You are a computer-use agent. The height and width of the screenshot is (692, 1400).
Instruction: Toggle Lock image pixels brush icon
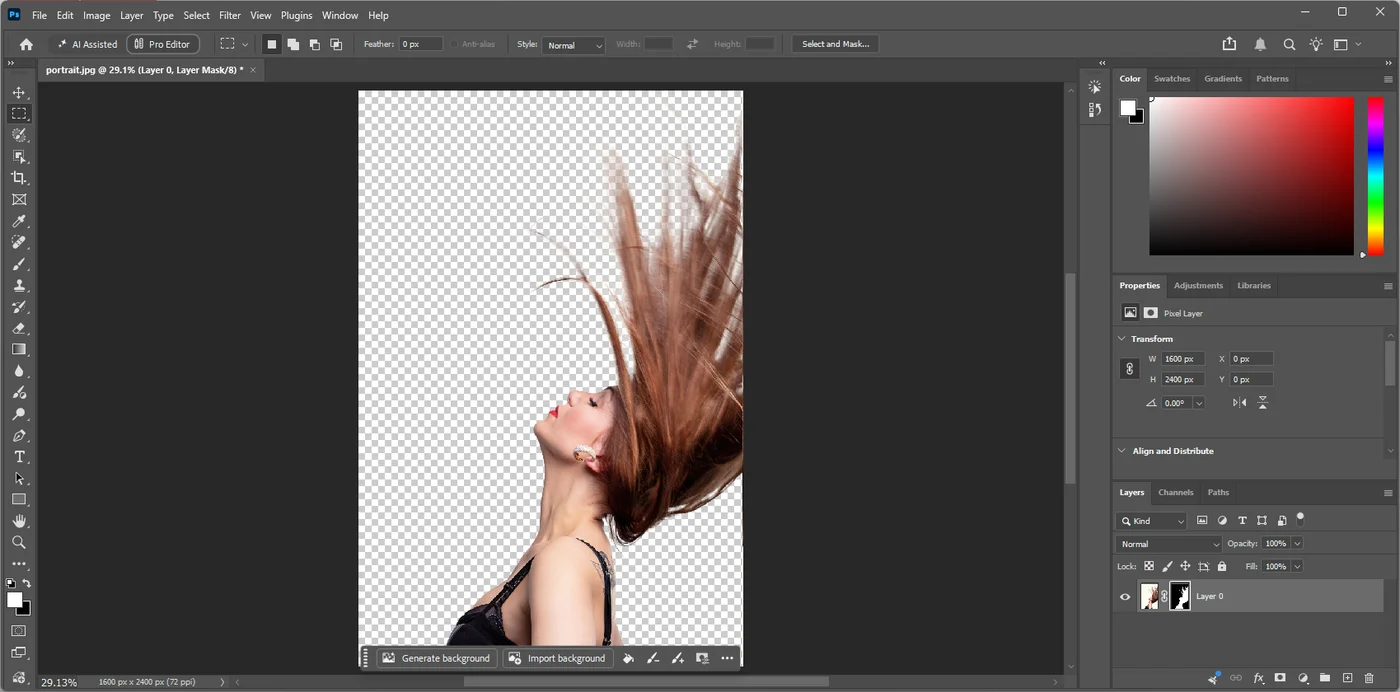coord(1167,566)
